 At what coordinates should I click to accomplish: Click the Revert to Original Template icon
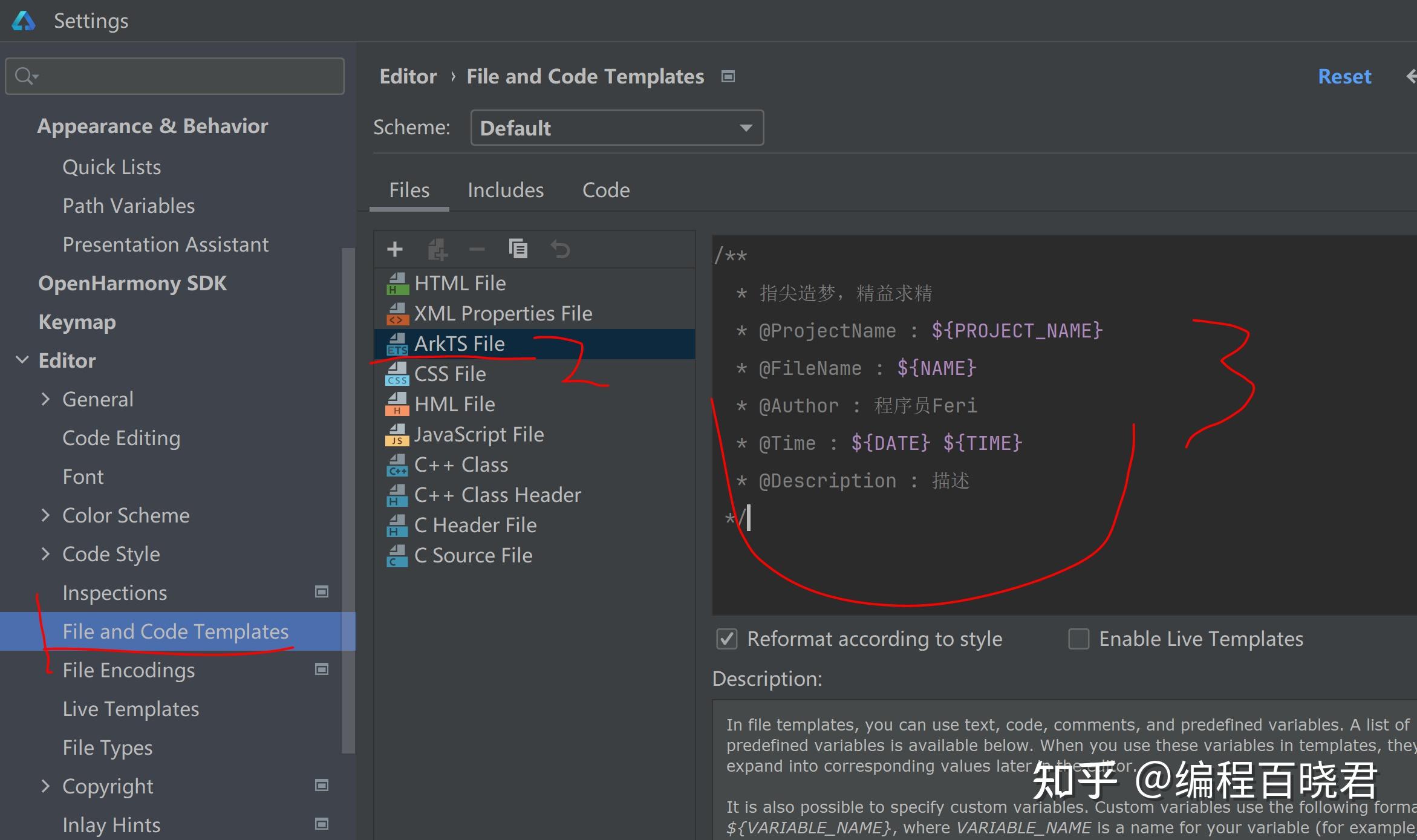(x=560, y=249)
